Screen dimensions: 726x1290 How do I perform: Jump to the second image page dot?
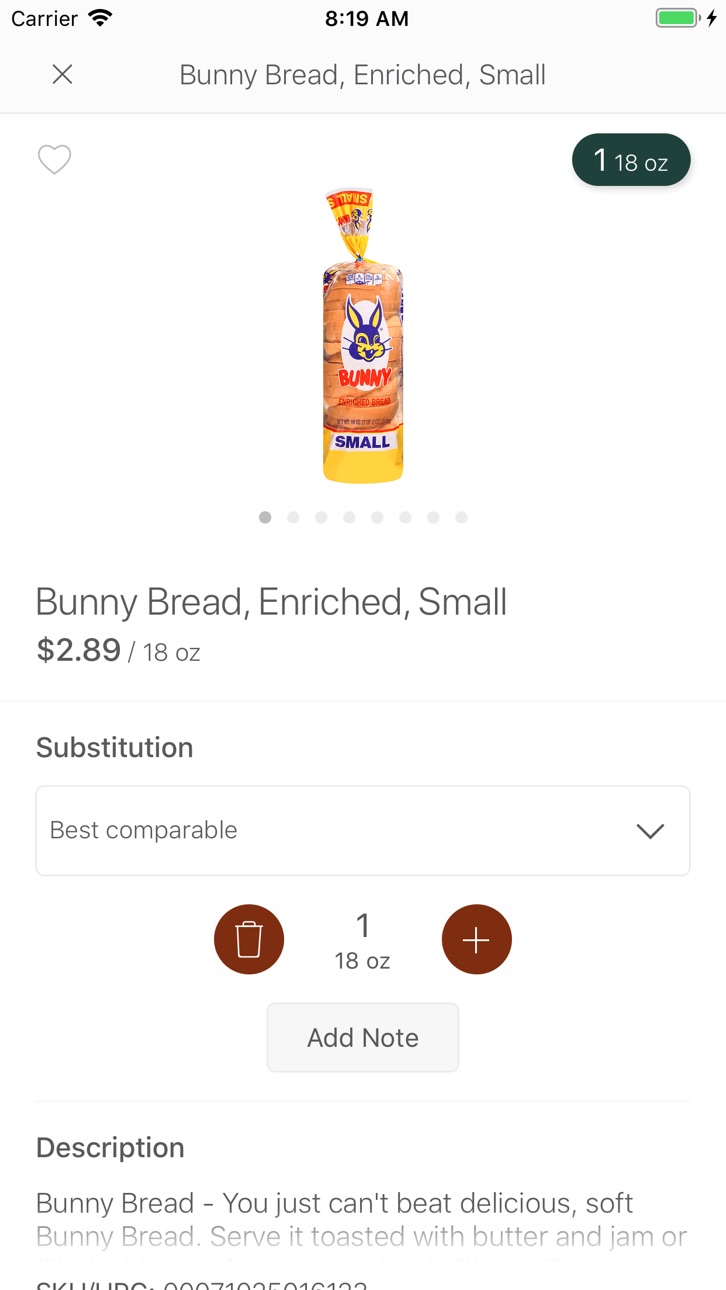(x=293, y=517)
